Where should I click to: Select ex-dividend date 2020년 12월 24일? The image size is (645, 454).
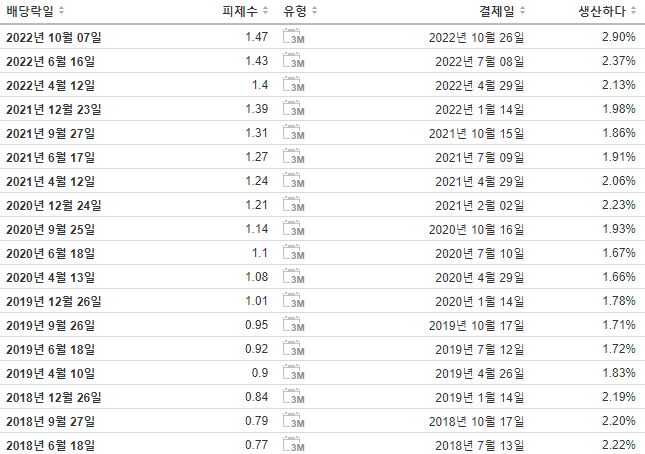coord(54,206)
